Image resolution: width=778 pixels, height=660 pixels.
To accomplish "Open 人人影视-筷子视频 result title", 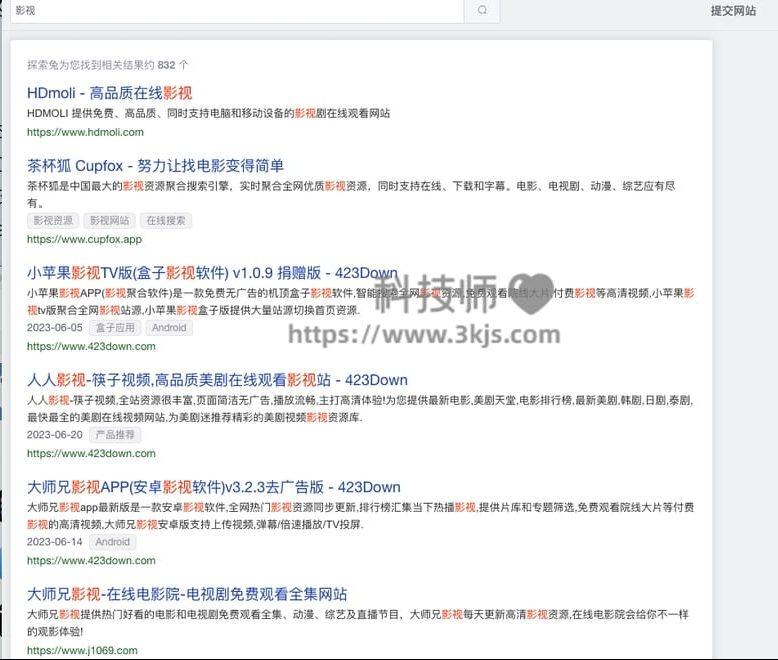I will point(217,380).
